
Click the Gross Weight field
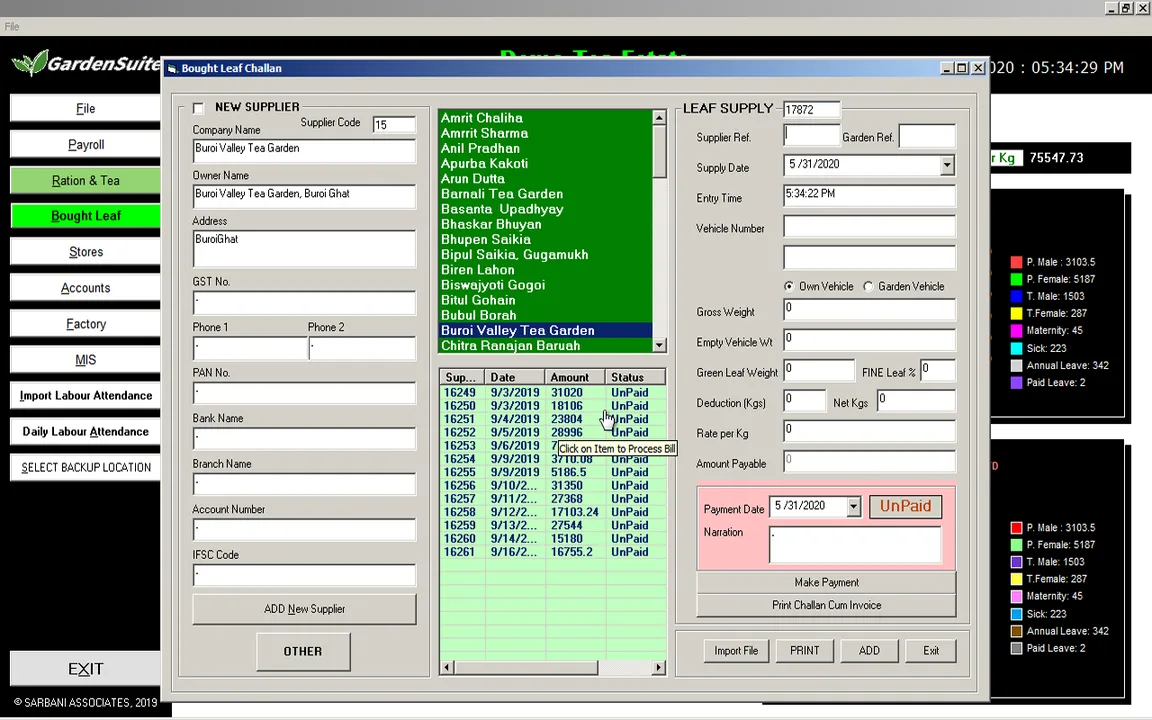[869, 310]
